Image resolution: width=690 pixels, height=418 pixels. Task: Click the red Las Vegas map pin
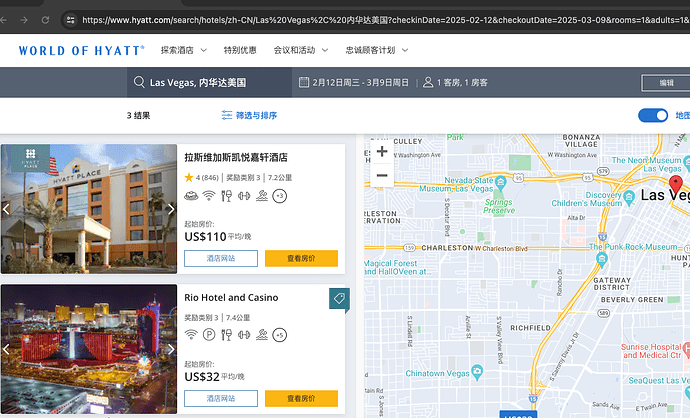[676, 185]
